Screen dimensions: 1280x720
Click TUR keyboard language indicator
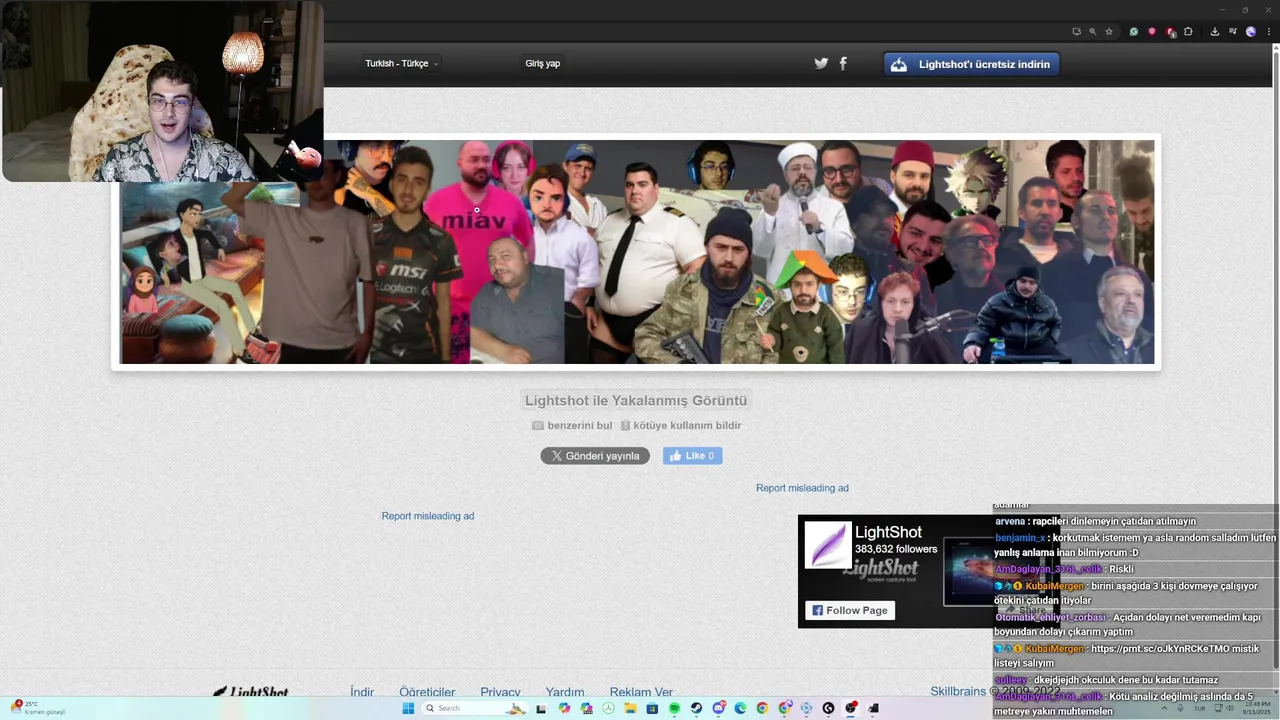point(1200,708)
